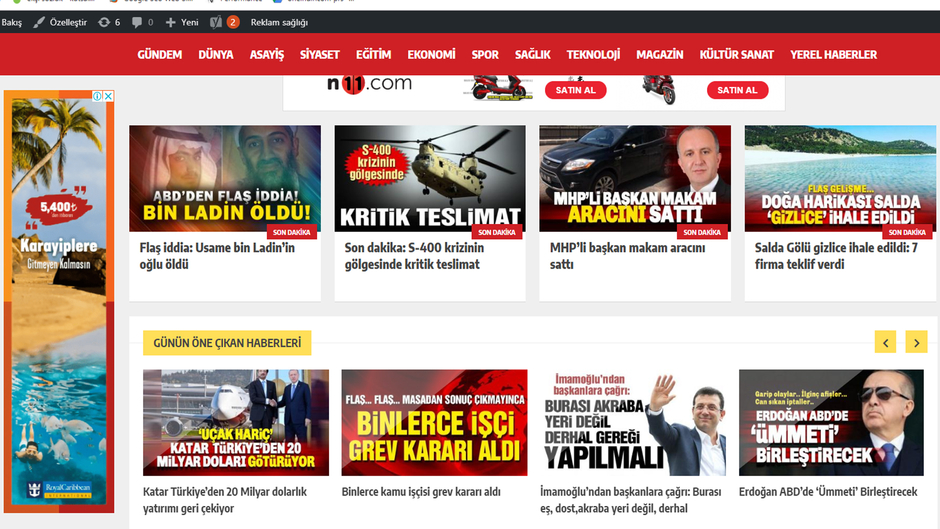Open the MHP'li başkan makam aracı thumbnail
Viewport: 940px width, 529px height.
coord(635,179)
